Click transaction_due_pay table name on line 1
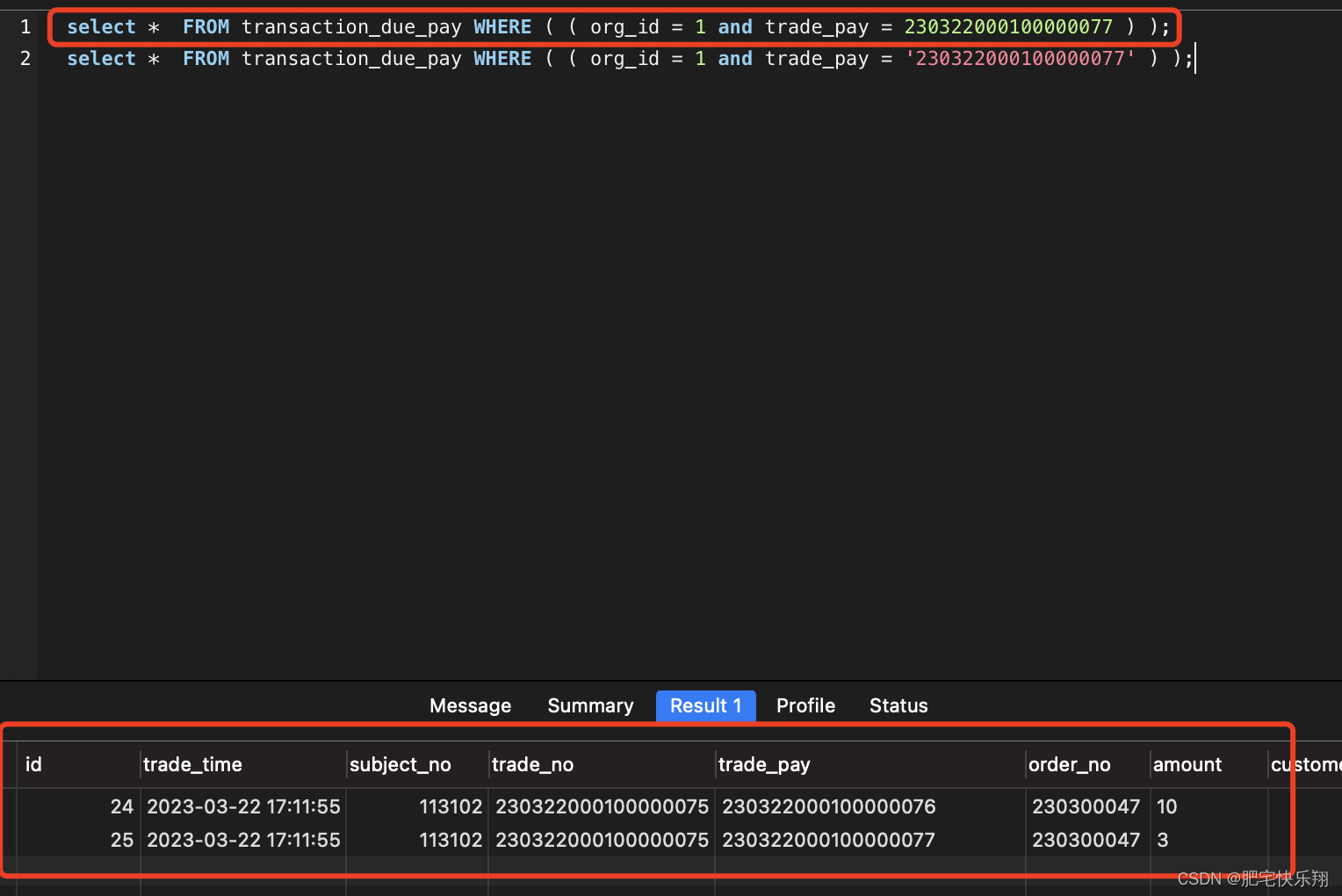1342x896 pixels. click(x=351, y=27)
